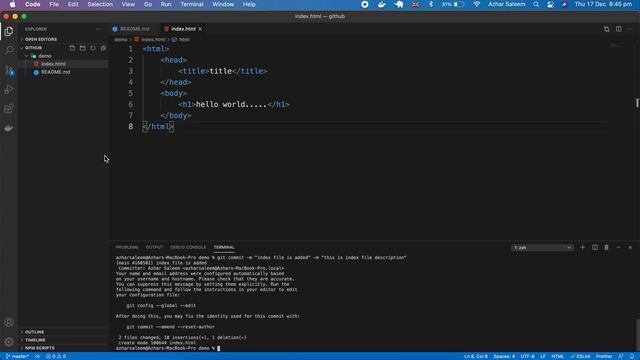Click the html breadcrumb symbol
The height and width of the screenshot is (360, 640).
181,40
